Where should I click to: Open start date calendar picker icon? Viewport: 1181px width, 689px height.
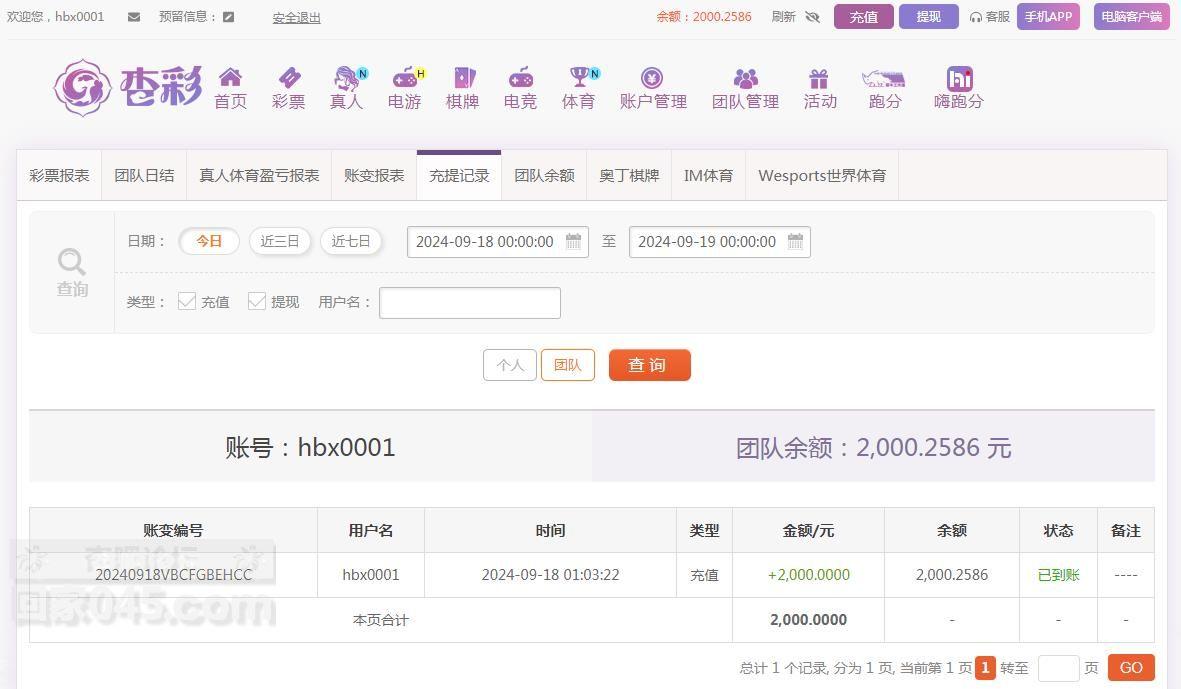[573, 241]
